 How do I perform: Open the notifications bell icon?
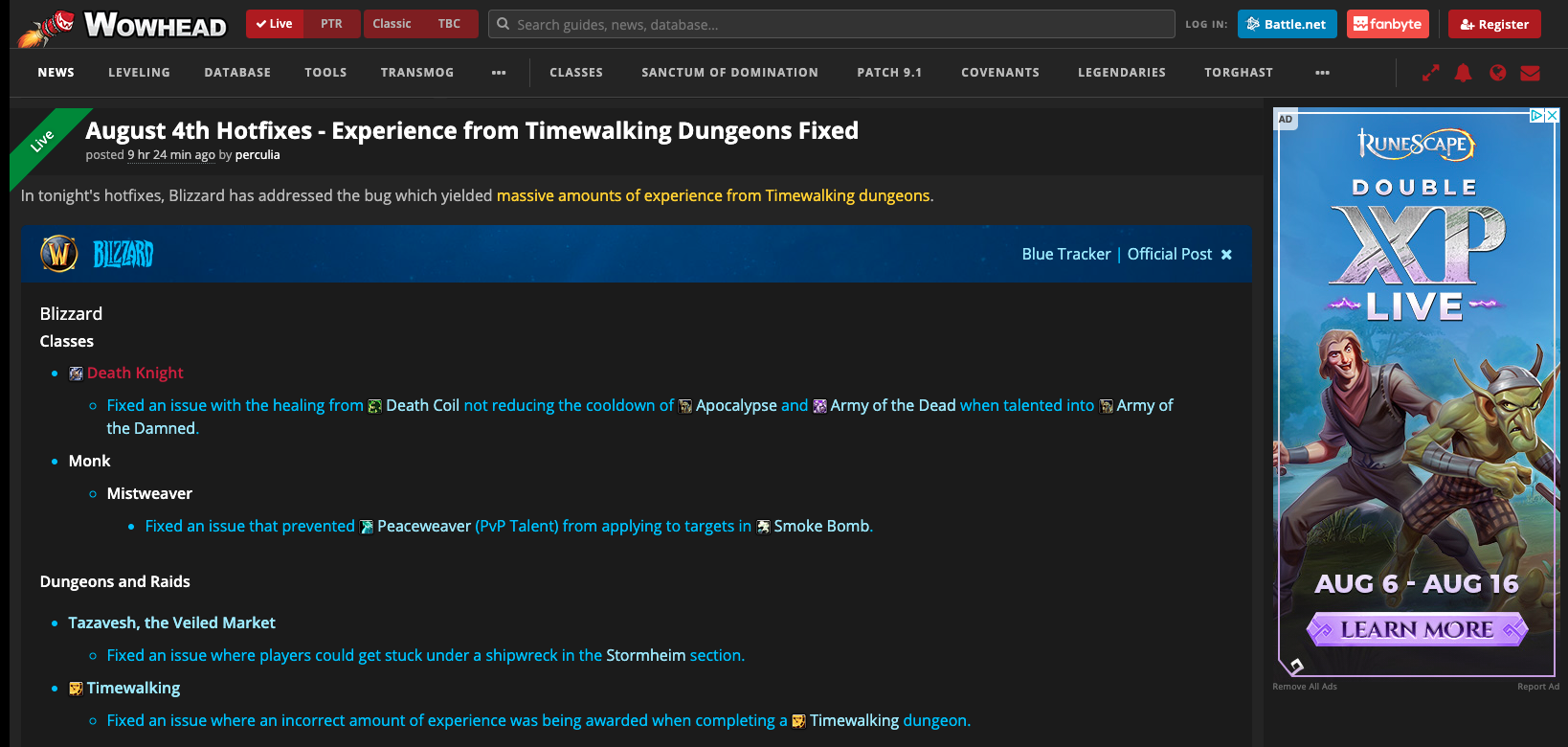pyautogui.click(x=1464, y=73)
